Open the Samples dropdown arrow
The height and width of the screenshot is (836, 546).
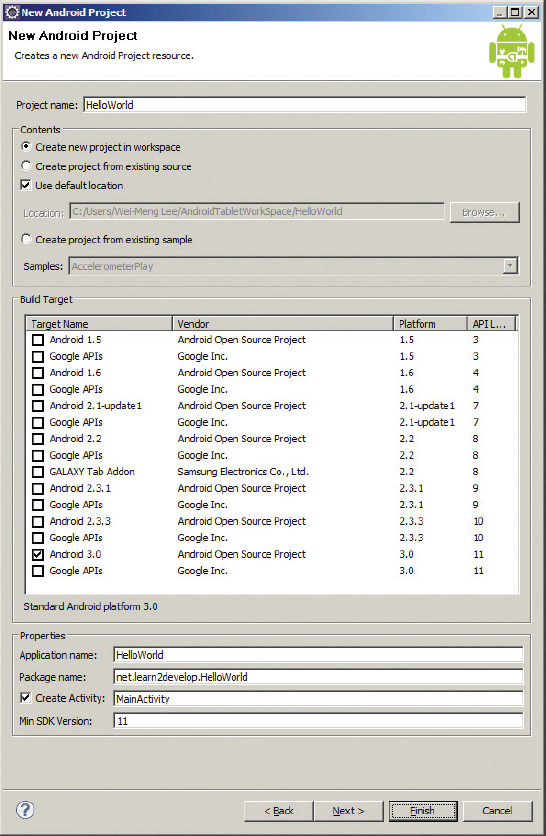[x=510, y=266]
